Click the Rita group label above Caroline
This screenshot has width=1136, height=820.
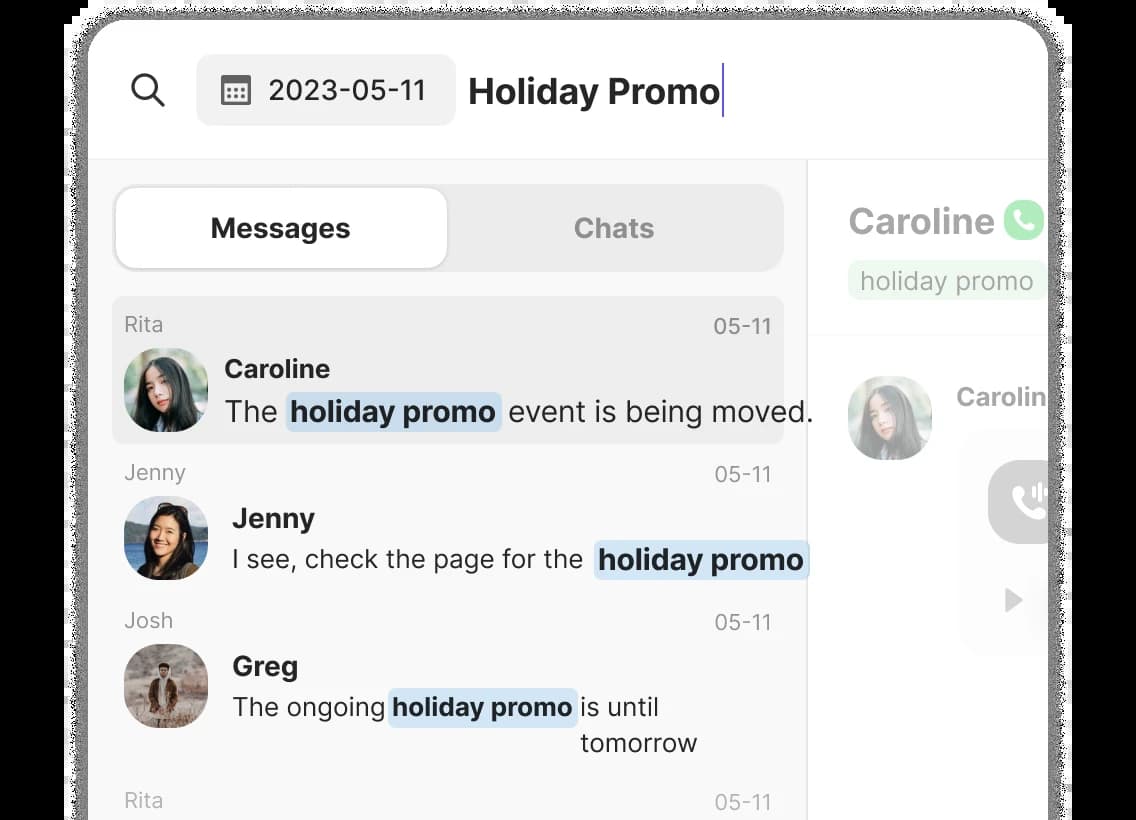(x=144, y=324)
